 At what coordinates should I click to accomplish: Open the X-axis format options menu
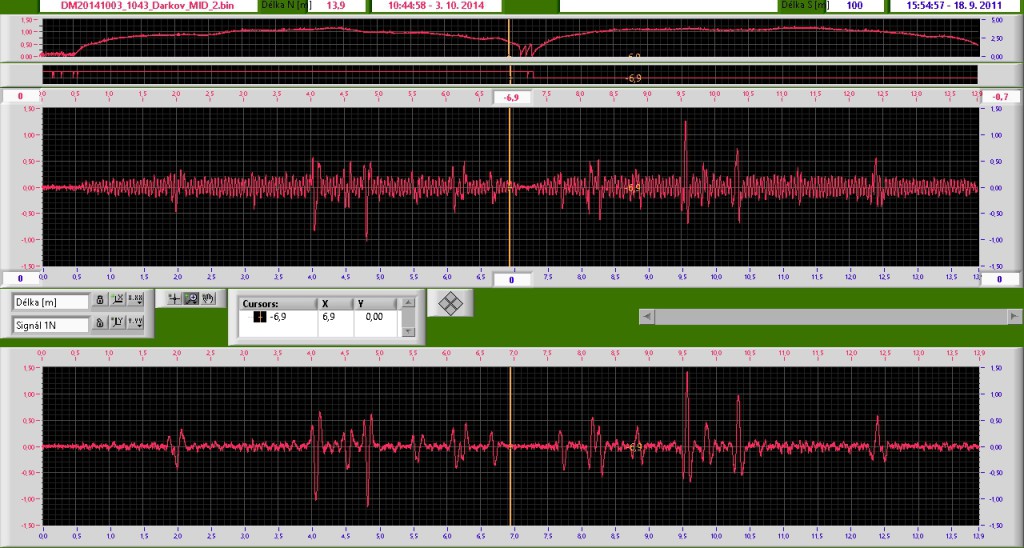(135, 300)
